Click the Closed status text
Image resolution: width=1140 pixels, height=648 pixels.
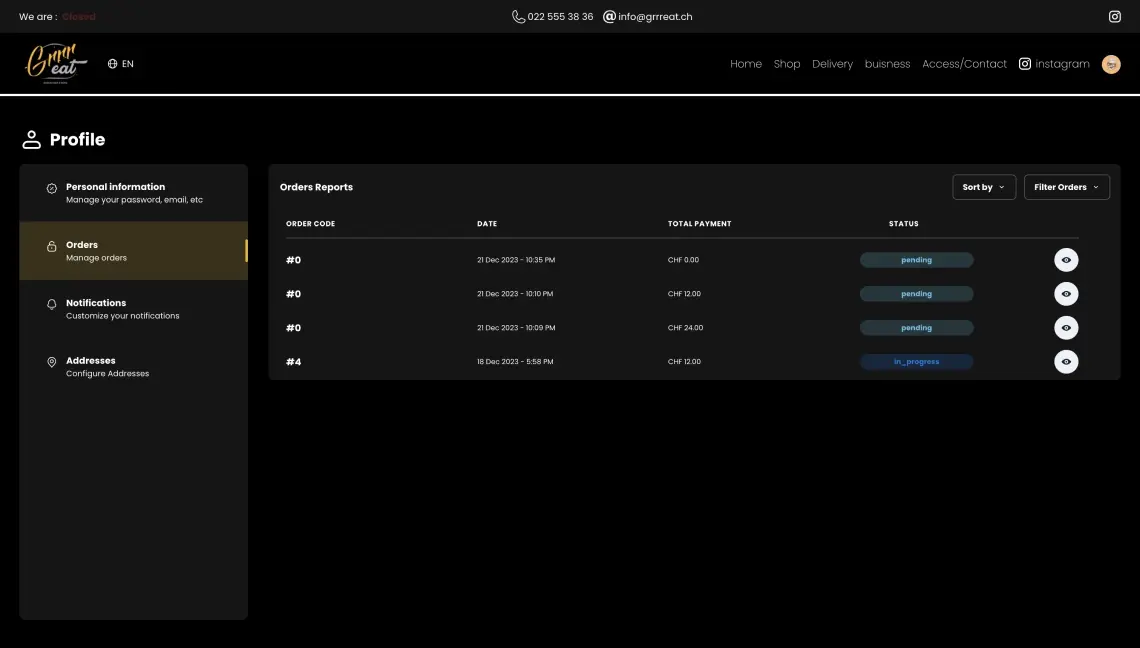(79, 17)
